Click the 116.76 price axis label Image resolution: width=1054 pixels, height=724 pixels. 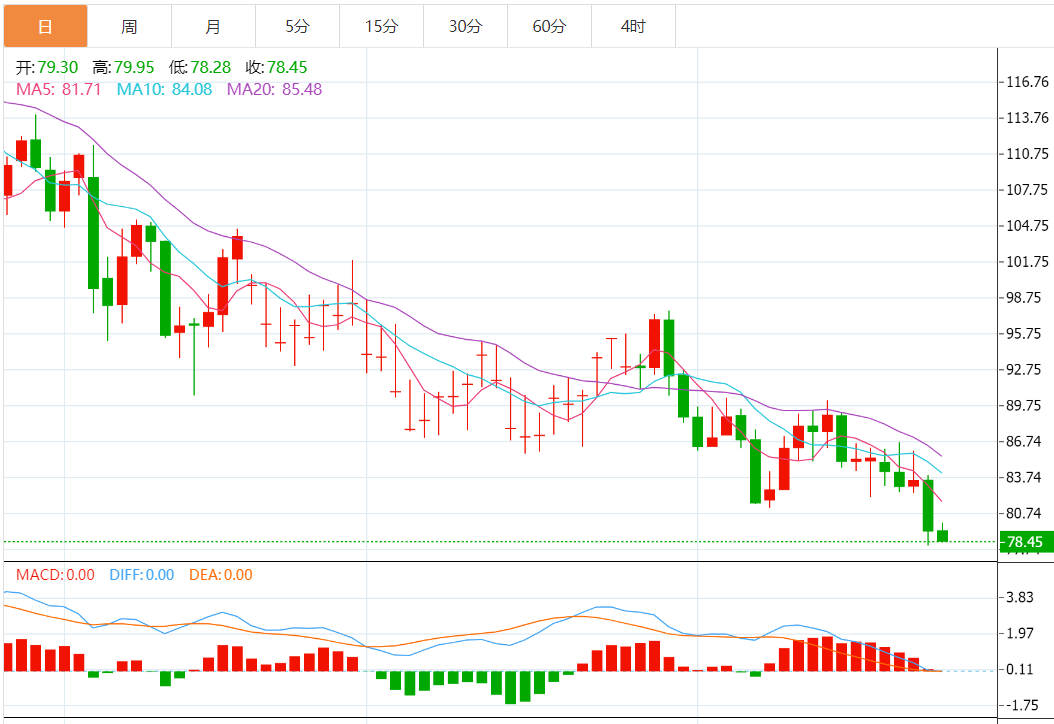coord(1027,82)
